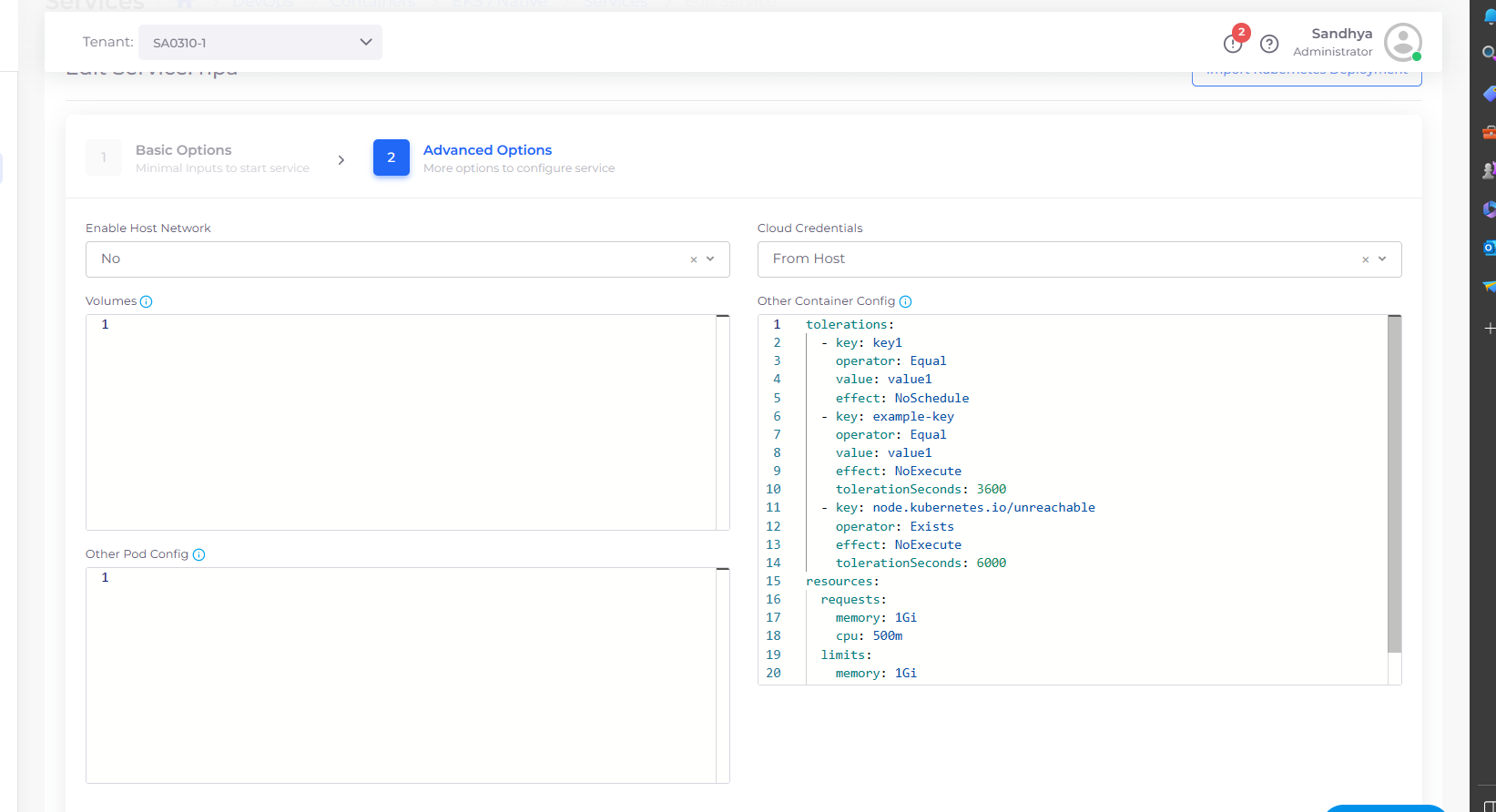Open the user profile avatar
This screenshot has width=1496, height=812.
pyautogui.click(x=1402, y=42)
